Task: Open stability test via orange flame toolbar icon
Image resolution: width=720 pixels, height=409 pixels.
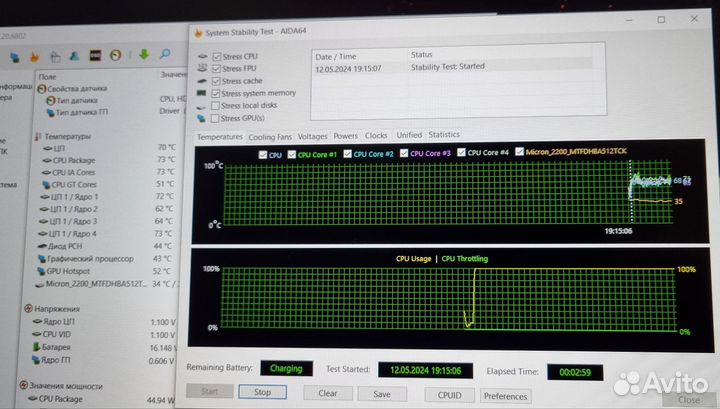Action: point(34,57)
